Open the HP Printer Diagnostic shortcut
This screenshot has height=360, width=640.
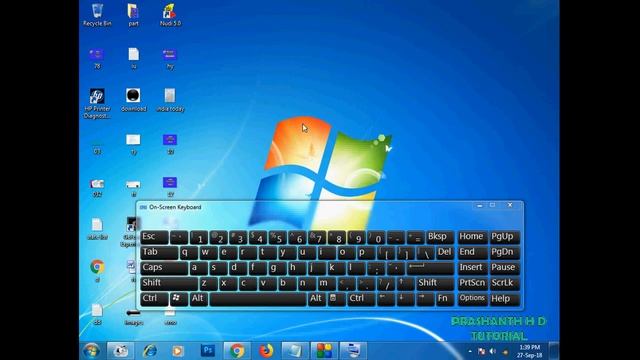click(x=97, y=103)
